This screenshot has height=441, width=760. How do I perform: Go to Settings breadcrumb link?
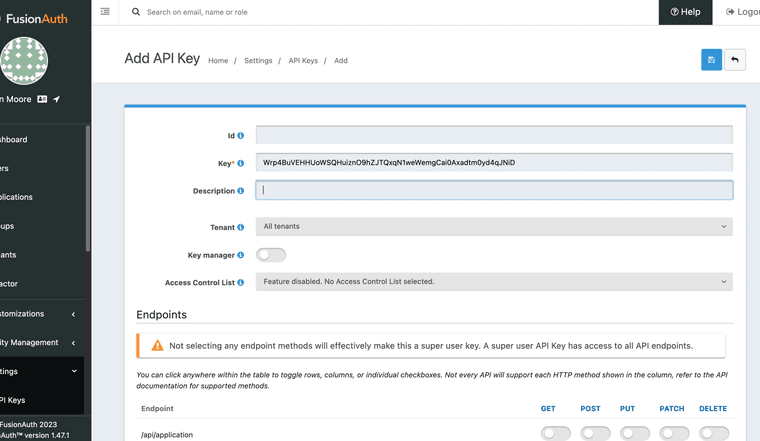[258, 61]
